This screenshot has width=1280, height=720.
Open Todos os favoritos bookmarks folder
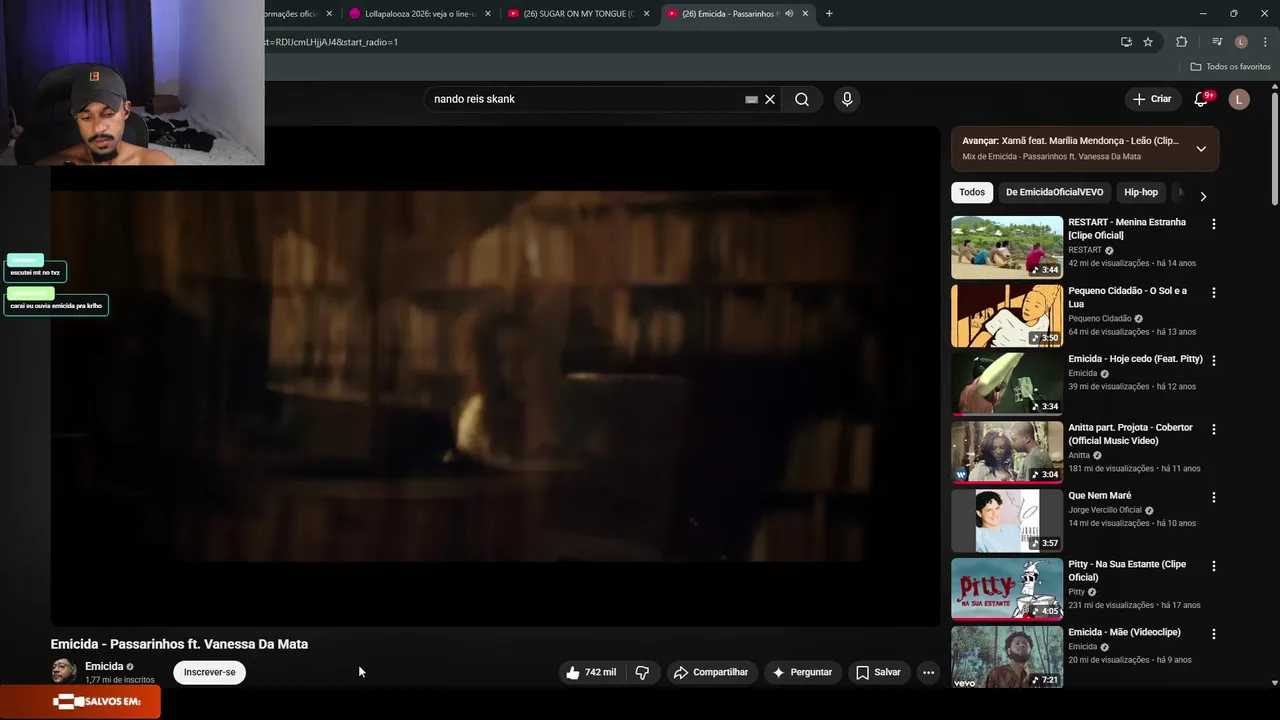[1230, 67]
